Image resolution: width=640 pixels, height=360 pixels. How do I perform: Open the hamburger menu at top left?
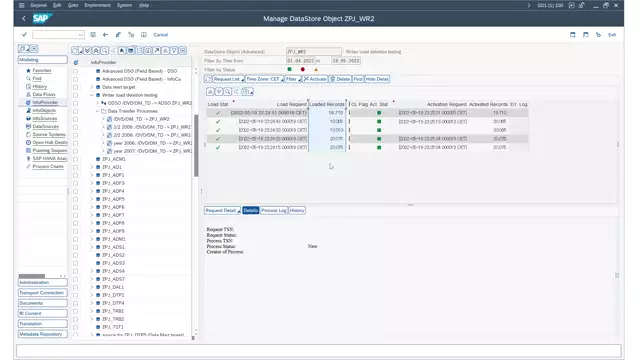pyautogui.click(x=22, y=5)
